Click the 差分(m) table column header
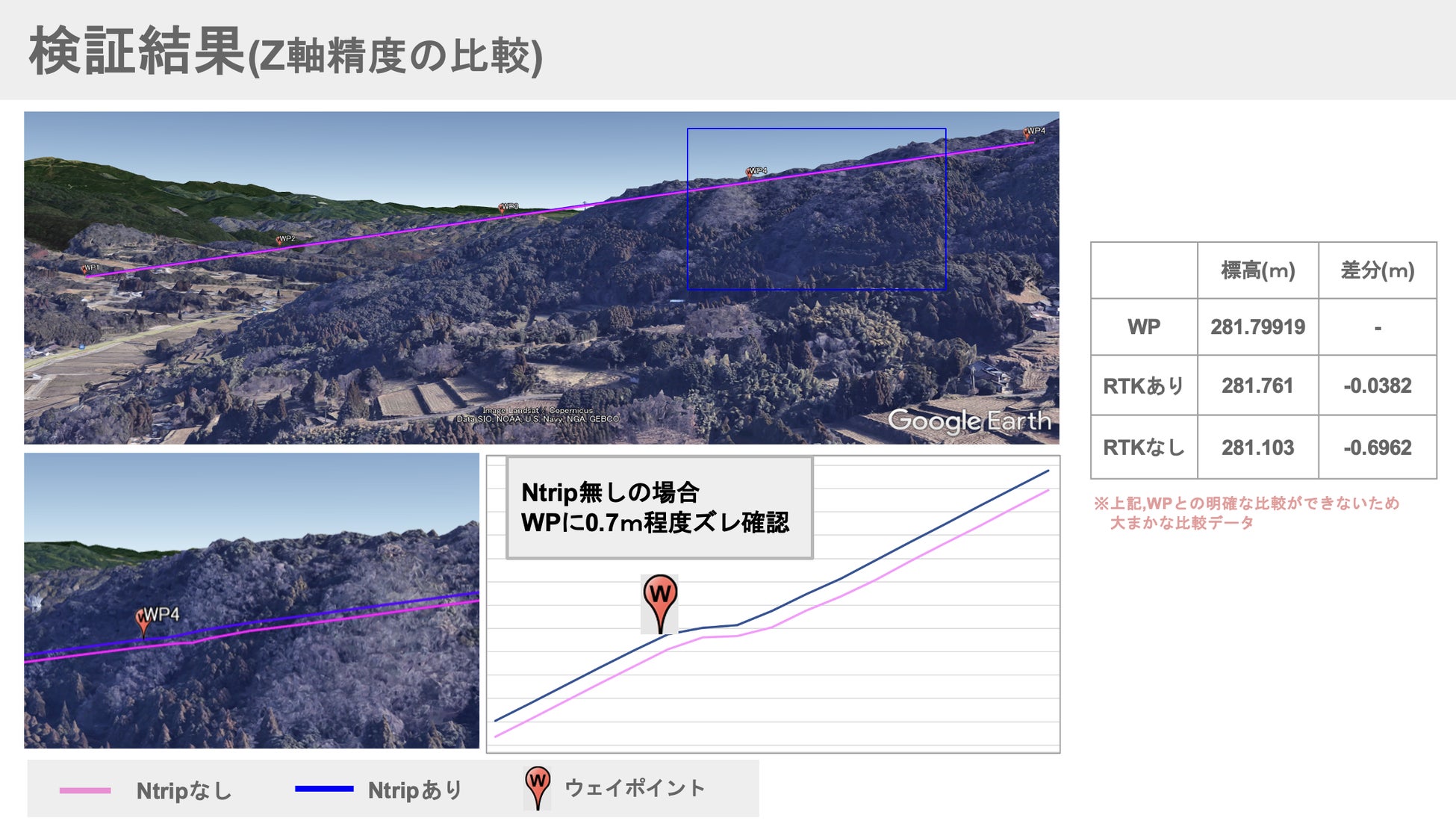This screenshot has width=1456, height=821. [x=1377, y=270]
